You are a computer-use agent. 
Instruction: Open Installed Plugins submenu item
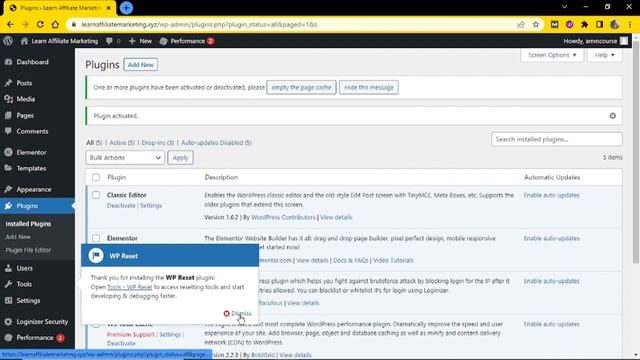pos(28,224)
